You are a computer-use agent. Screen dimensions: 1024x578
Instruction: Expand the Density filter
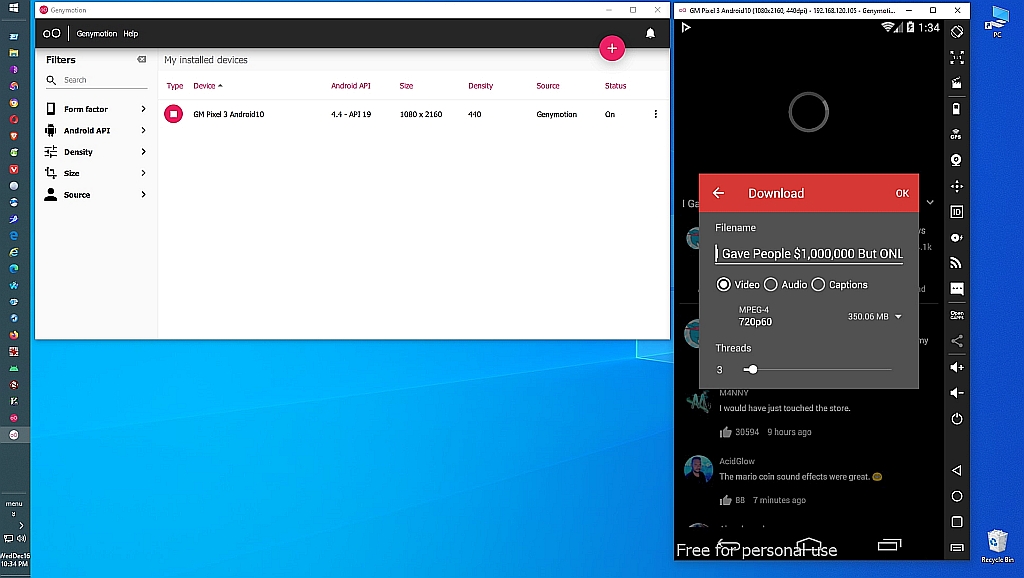click(x=96, y=152)
